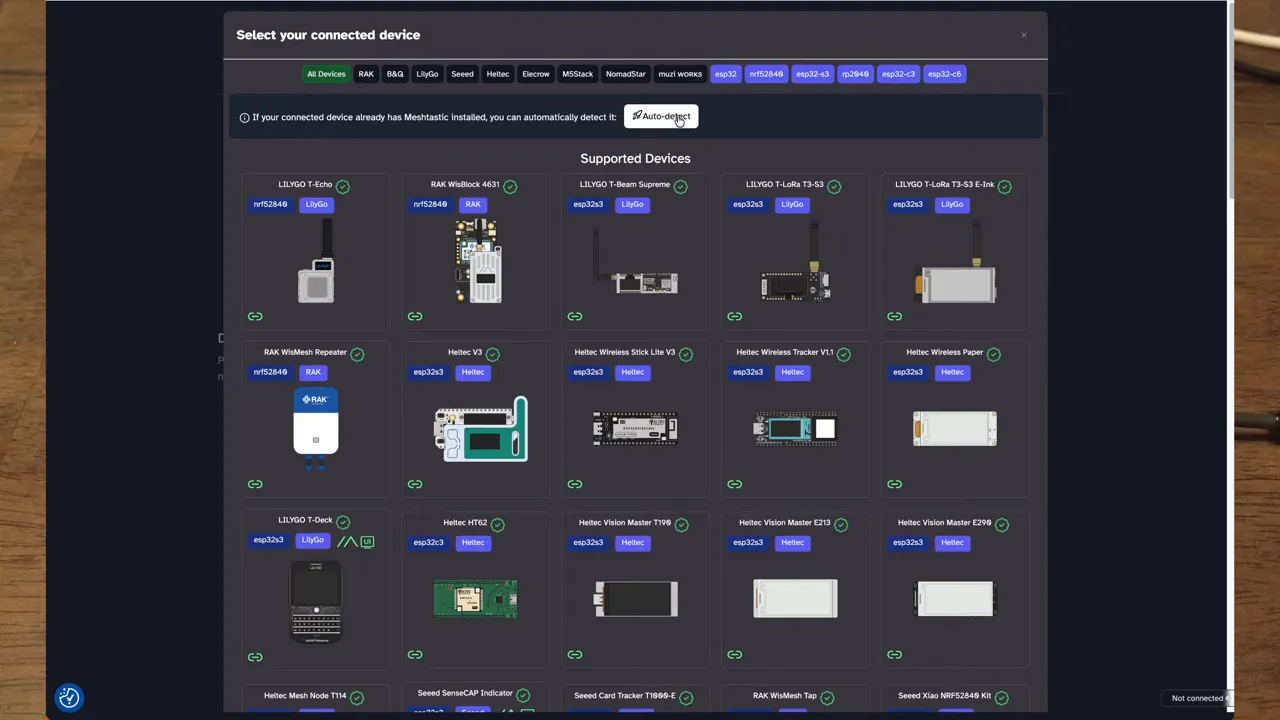1280x720 pixels.
Task: Filter devices by Elecrow vendor
Action: pos(536,74)
